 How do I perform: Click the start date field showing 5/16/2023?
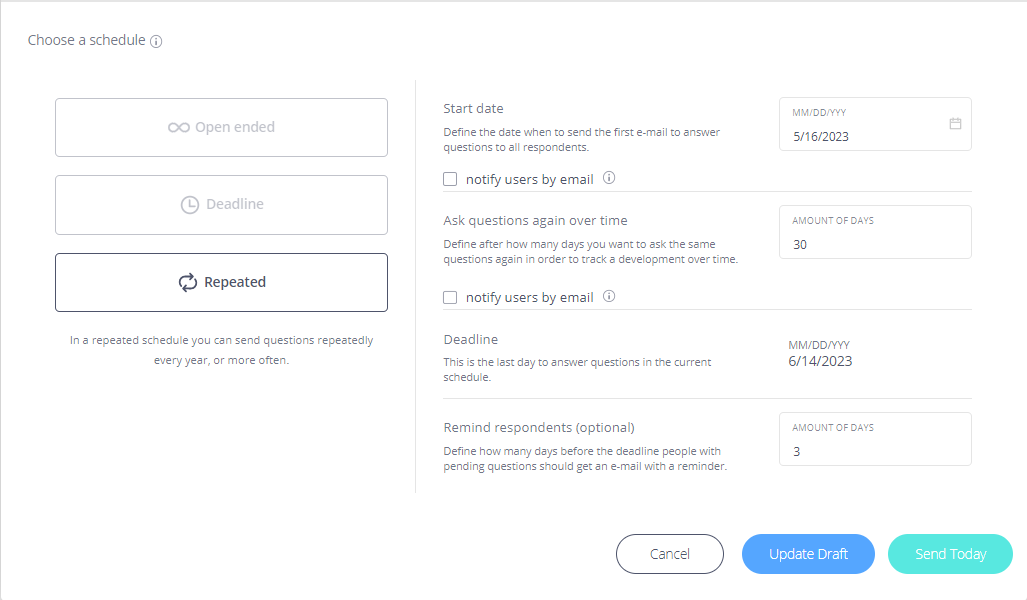(x=875, y=124)
